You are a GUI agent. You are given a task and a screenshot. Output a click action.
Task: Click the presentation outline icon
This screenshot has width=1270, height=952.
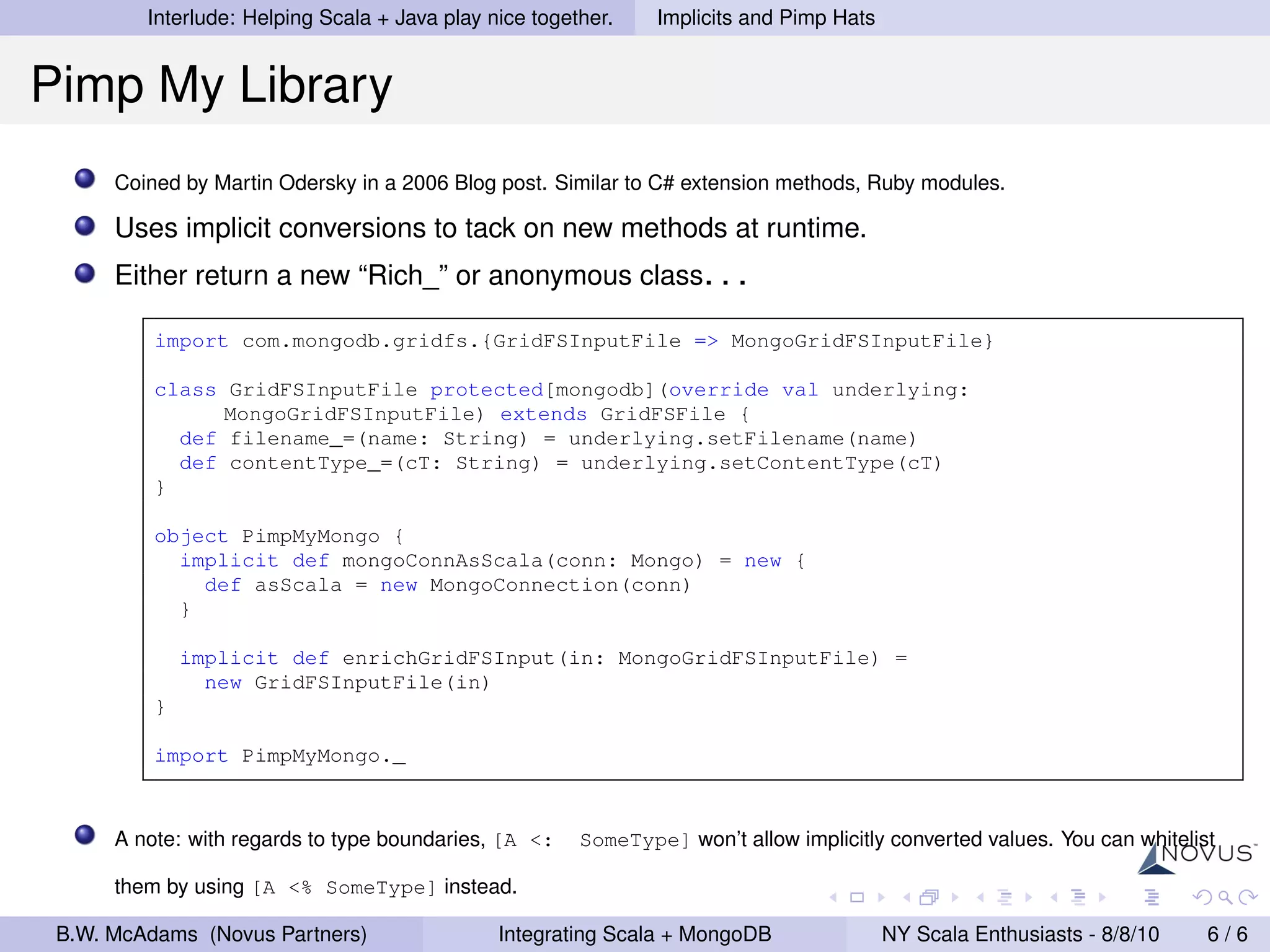pos(1152,897)
